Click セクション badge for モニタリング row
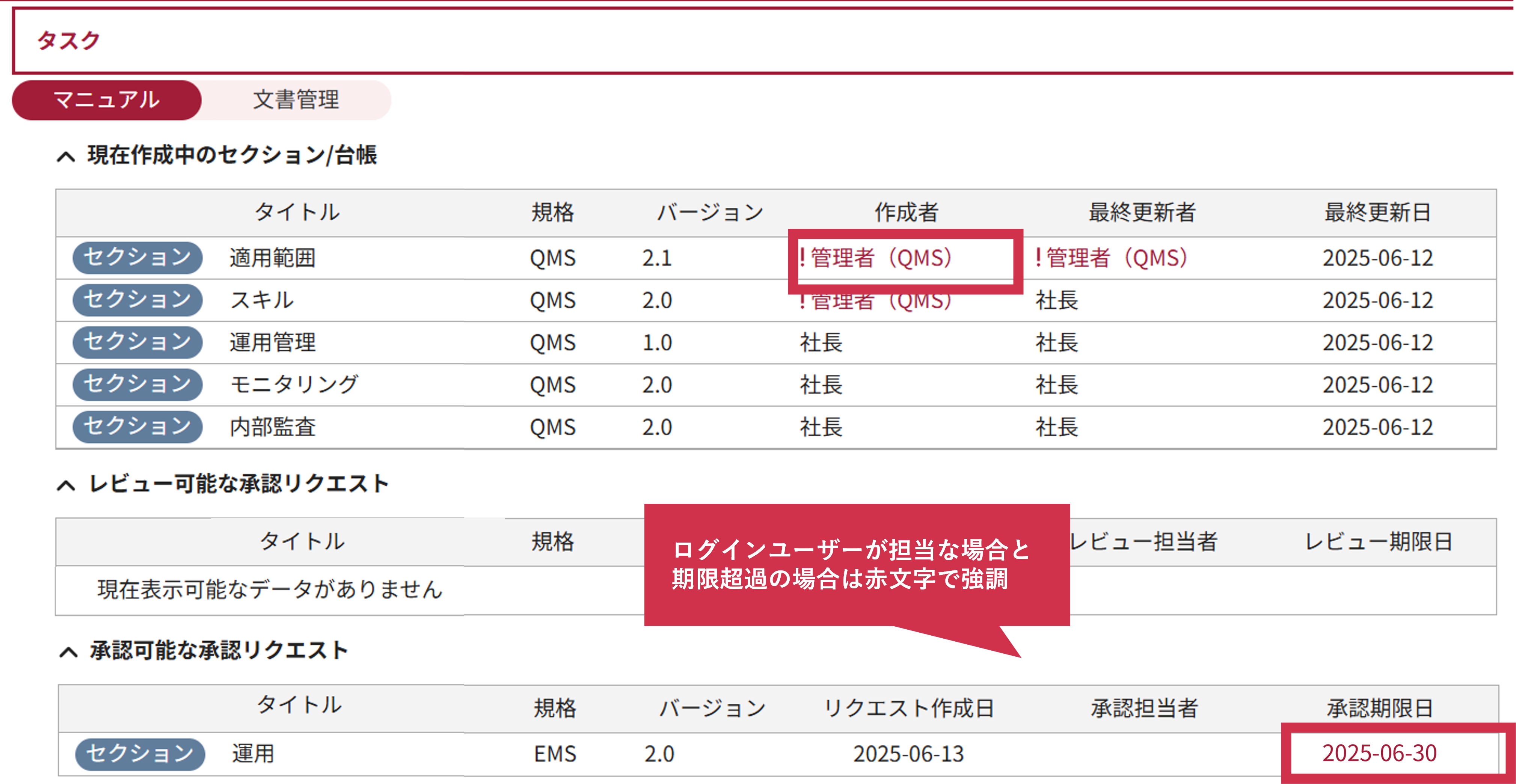 pos(137,385)
